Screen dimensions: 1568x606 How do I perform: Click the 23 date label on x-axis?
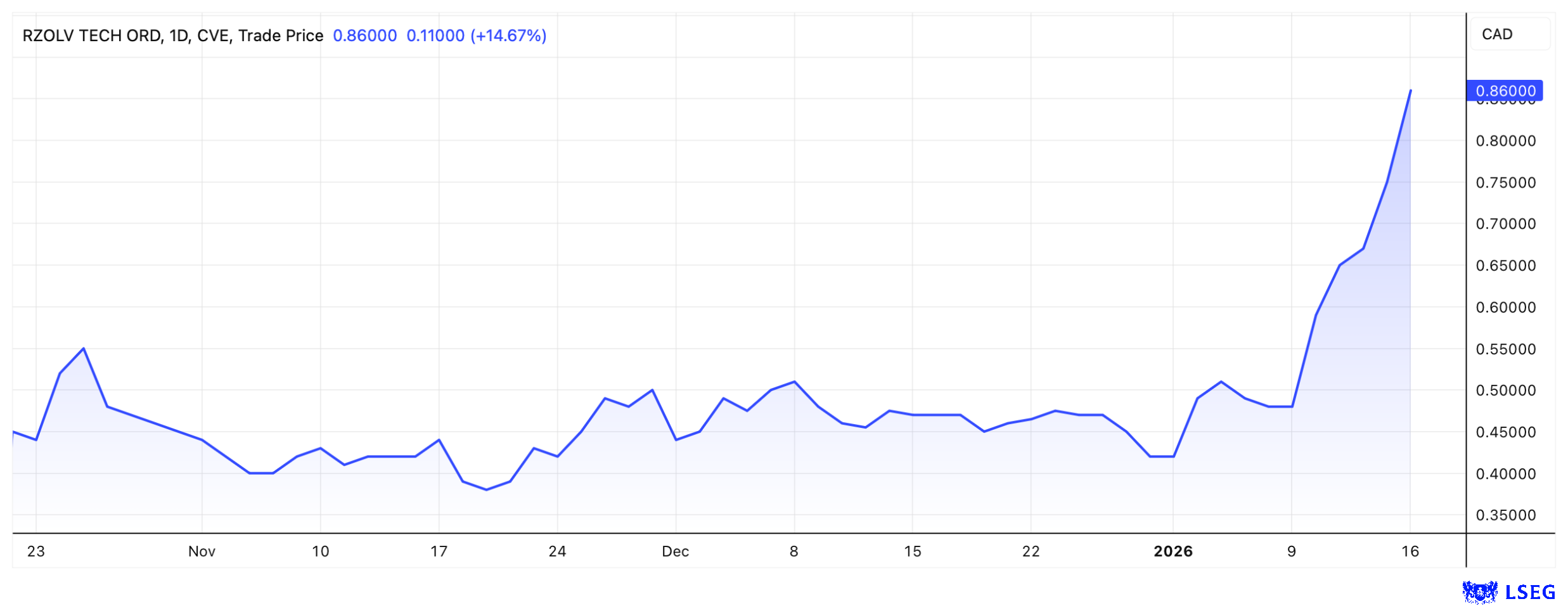[x=36, y=551]
